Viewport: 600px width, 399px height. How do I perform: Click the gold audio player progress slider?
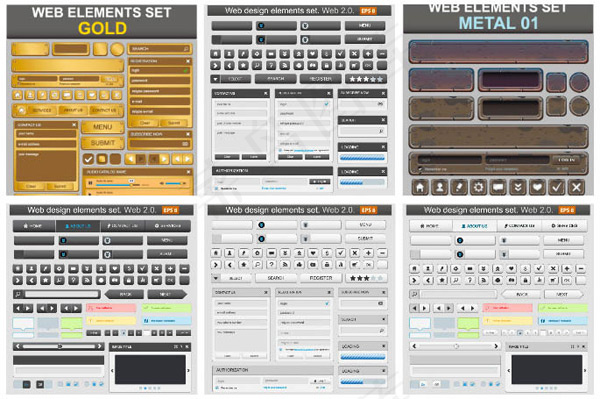[x=117, y=184]
